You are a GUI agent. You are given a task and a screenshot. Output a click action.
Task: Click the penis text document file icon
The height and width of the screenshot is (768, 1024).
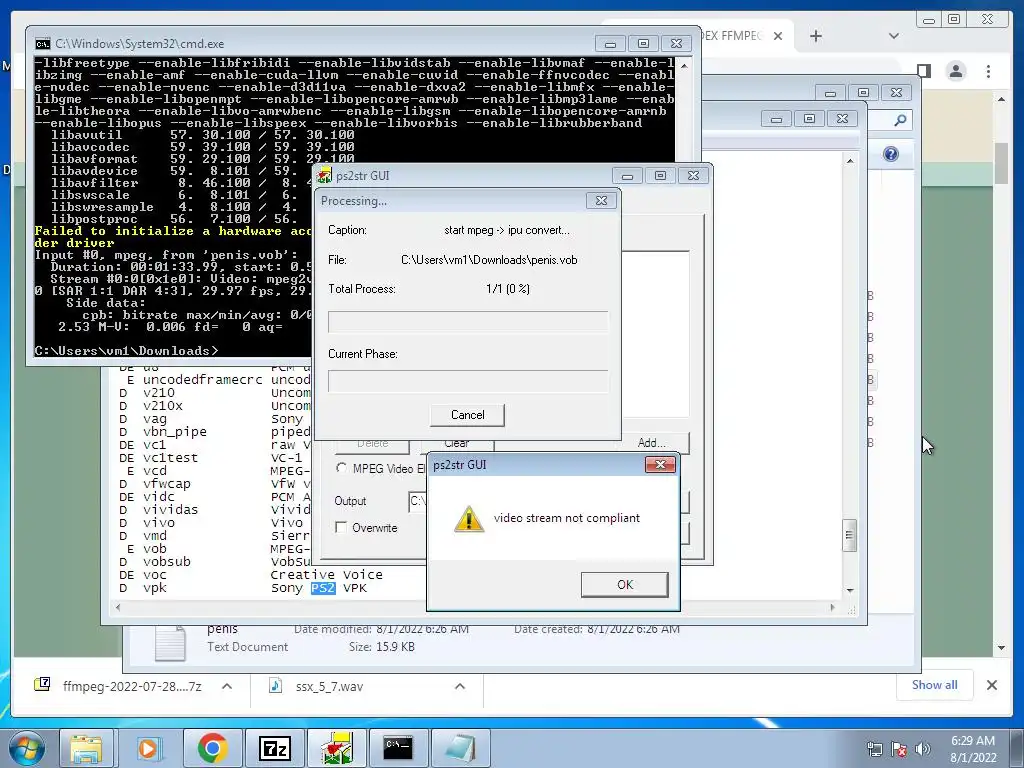tap(170, 643)
